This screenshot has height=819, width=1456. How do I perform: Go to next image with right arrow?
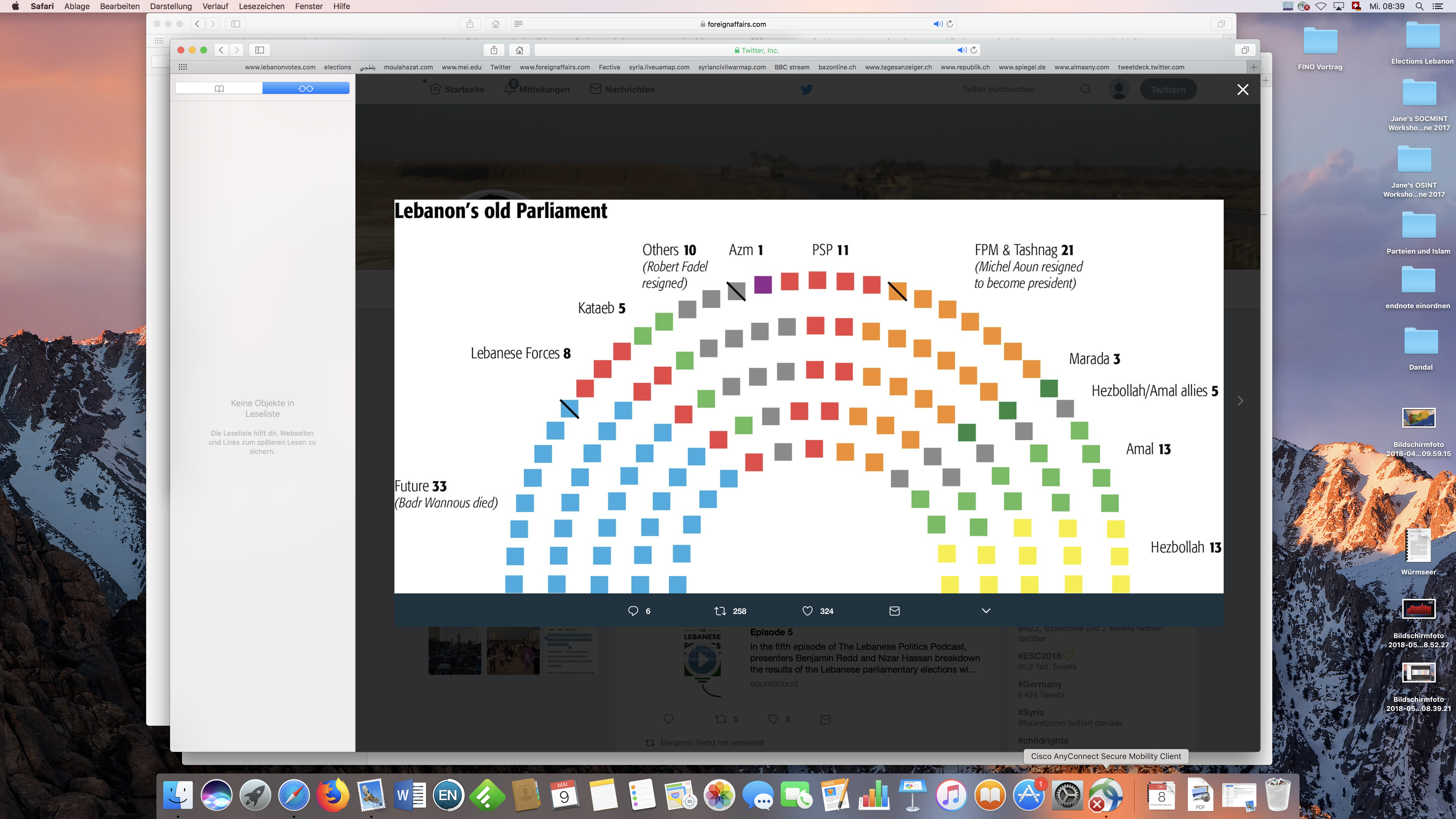(x=1240, y=400)
